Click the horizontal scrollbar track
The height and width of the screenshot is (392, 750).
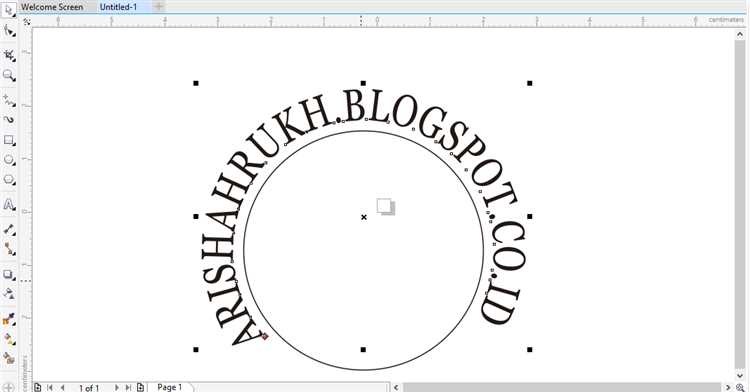562,388
